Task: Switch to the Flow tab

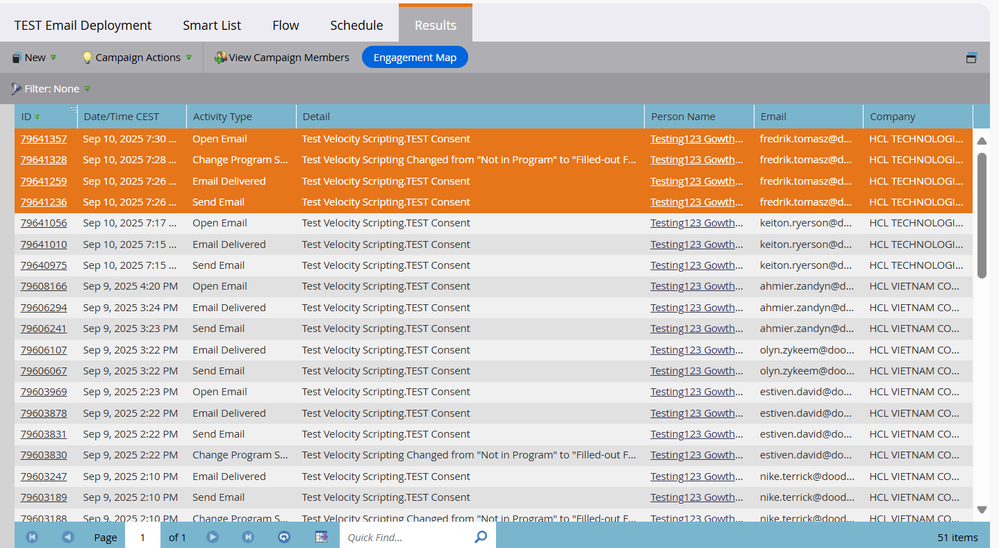Action: [285, 25]
